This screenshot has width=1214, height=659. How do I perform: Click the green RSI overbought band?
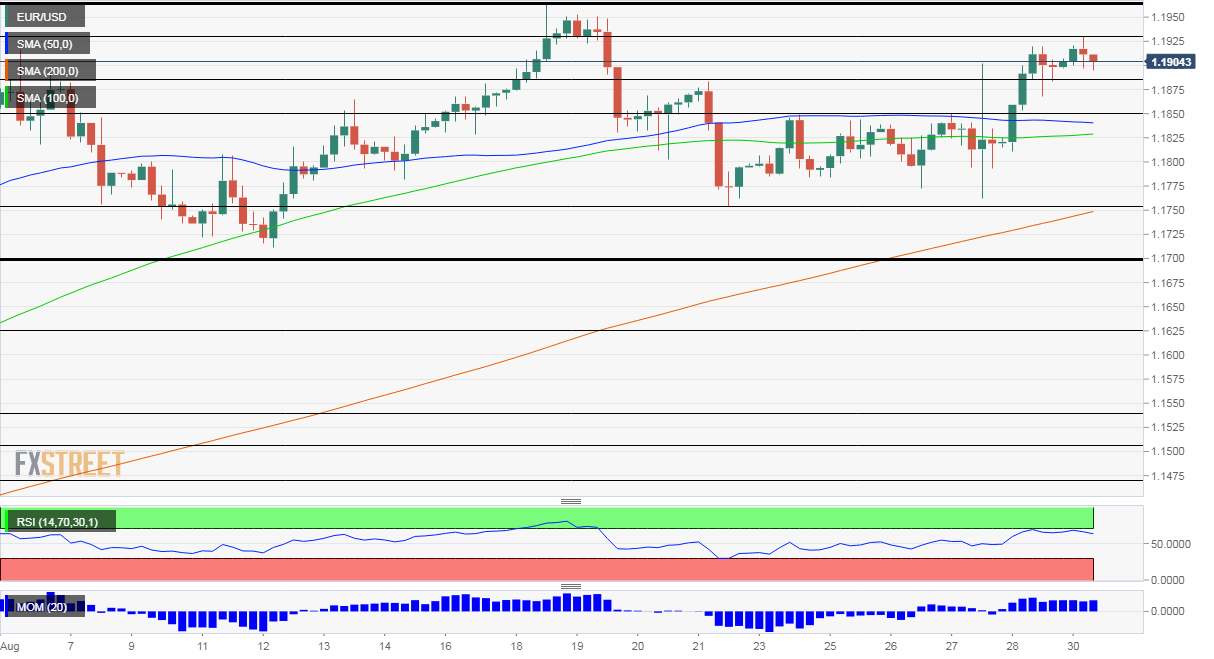(x=547, y=518)
